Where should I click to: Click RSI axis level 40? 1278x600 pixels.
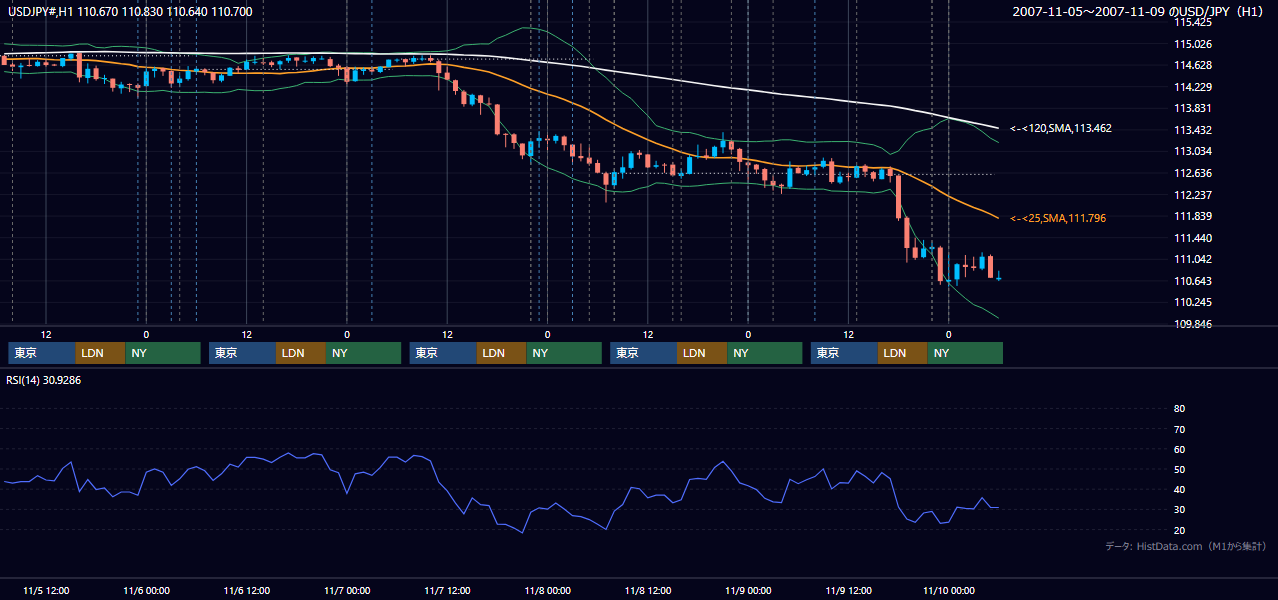(1179, 490)
